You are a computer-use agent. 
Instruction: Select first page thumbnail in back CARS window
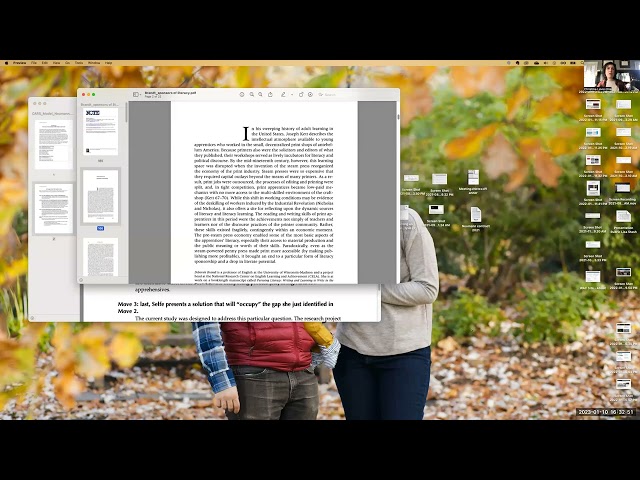tap(53, 144)
